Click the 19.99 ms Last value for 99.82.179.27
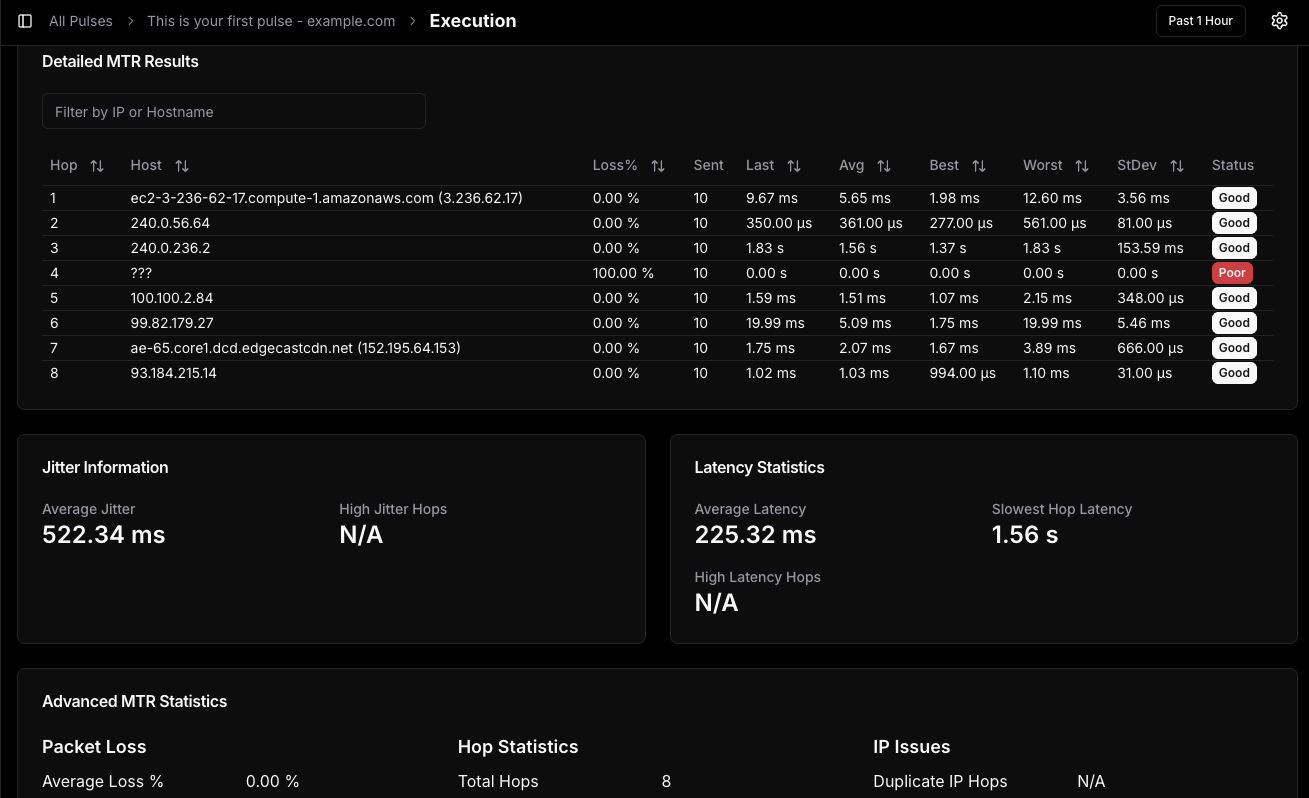 775,323
